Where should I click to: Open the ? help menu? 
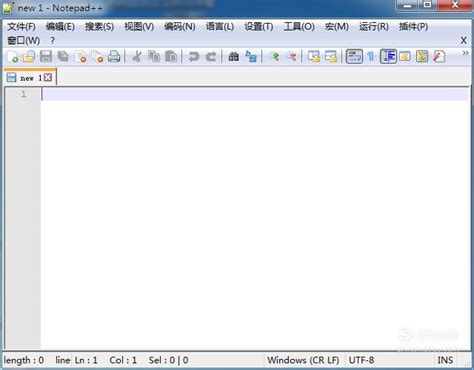coord(52,41)
